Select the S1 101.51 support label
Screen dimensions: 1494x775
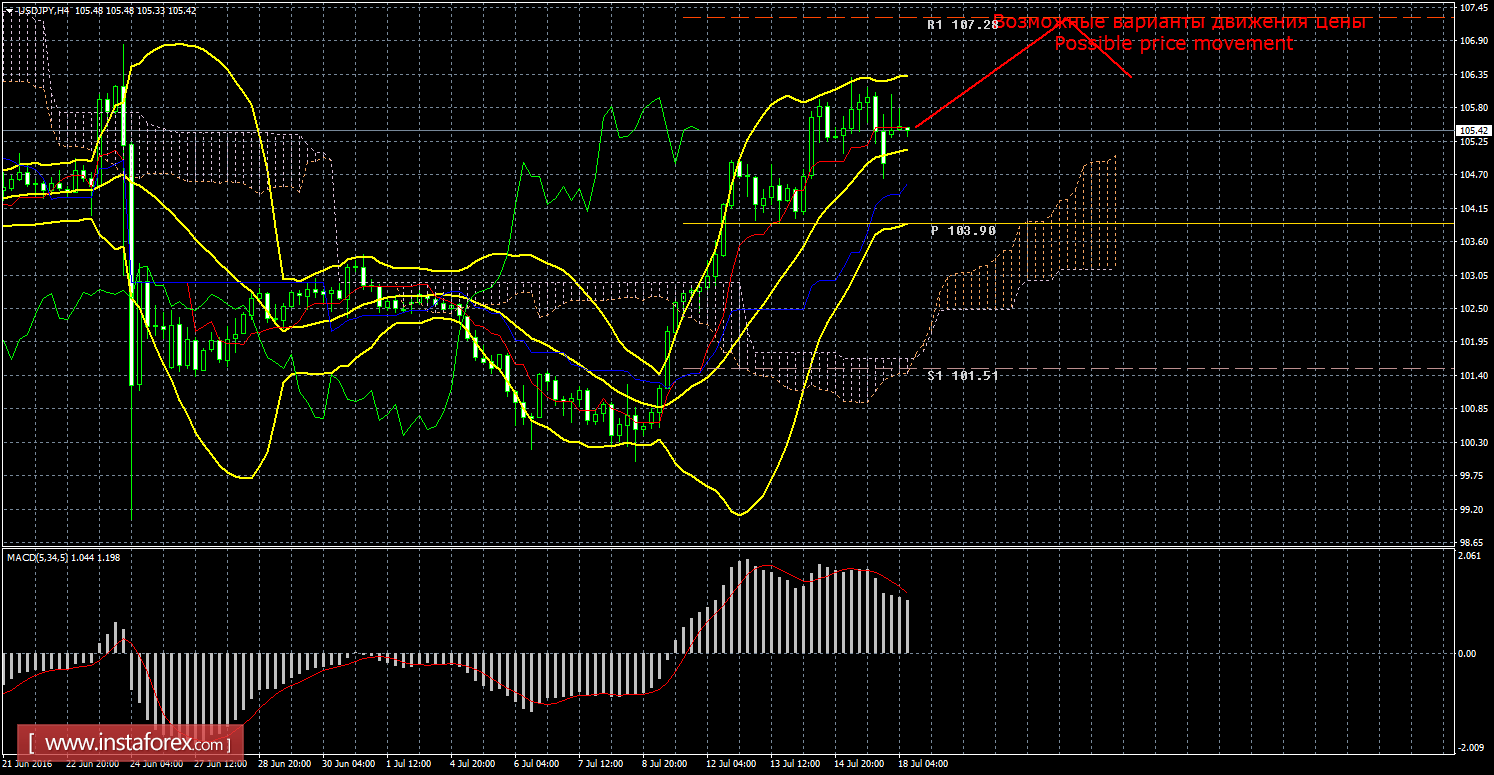pyautogui.click(x=963, y=376)
